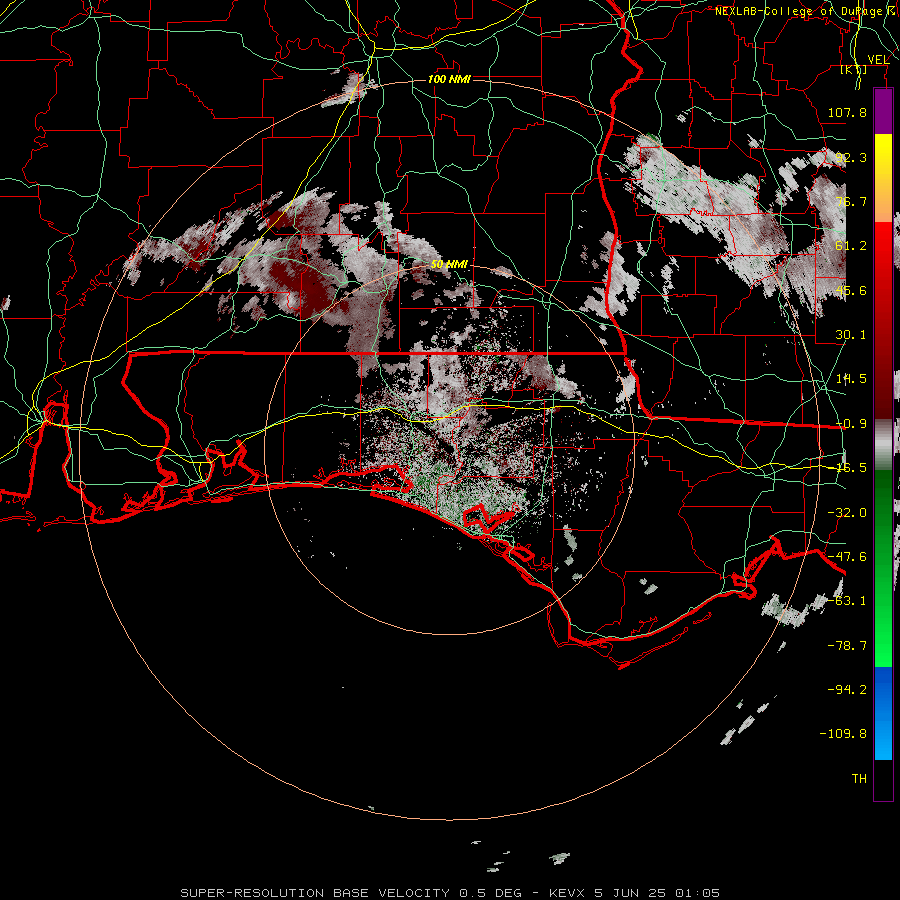The image size is (900, 900).
Task: Click the -32.0 legend value
Action: click(847, 513)
